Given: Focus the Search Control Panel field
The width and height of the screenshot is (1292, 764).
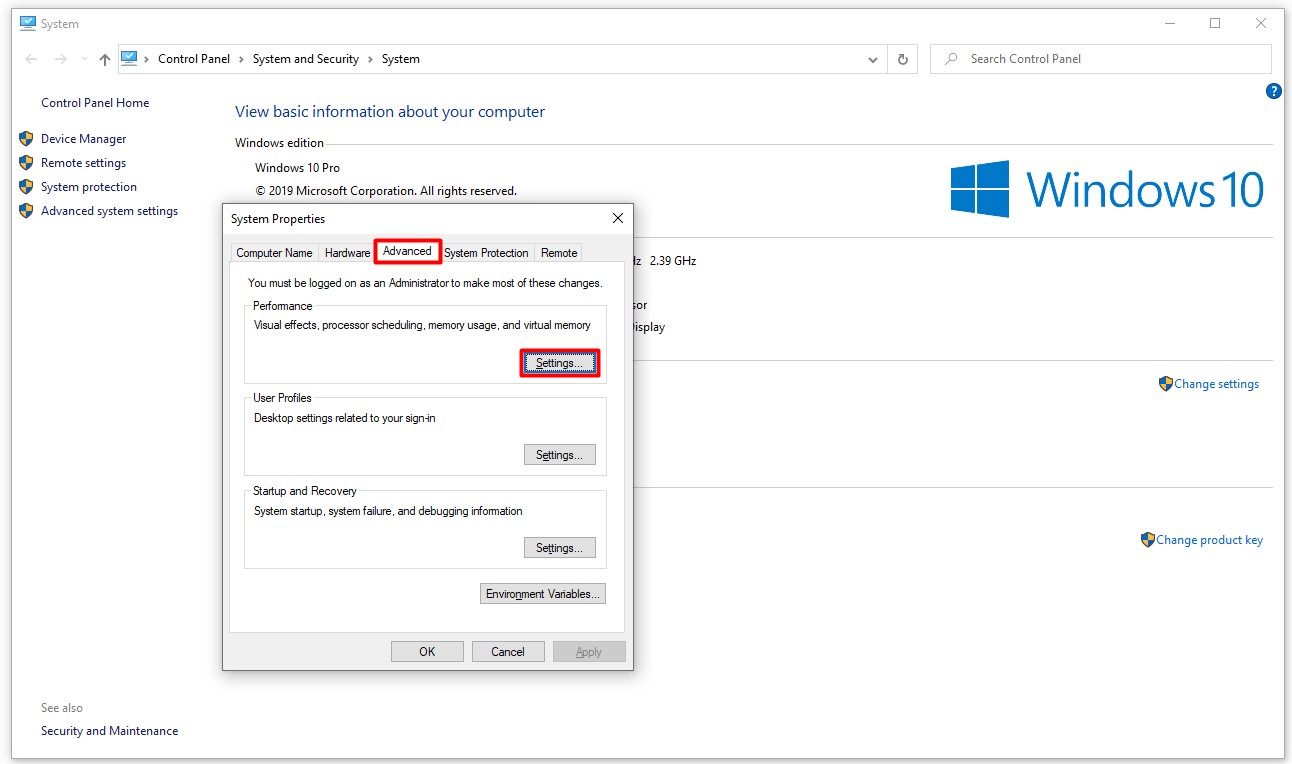Looking at the screenshot, I should (x=1101, y=59).
